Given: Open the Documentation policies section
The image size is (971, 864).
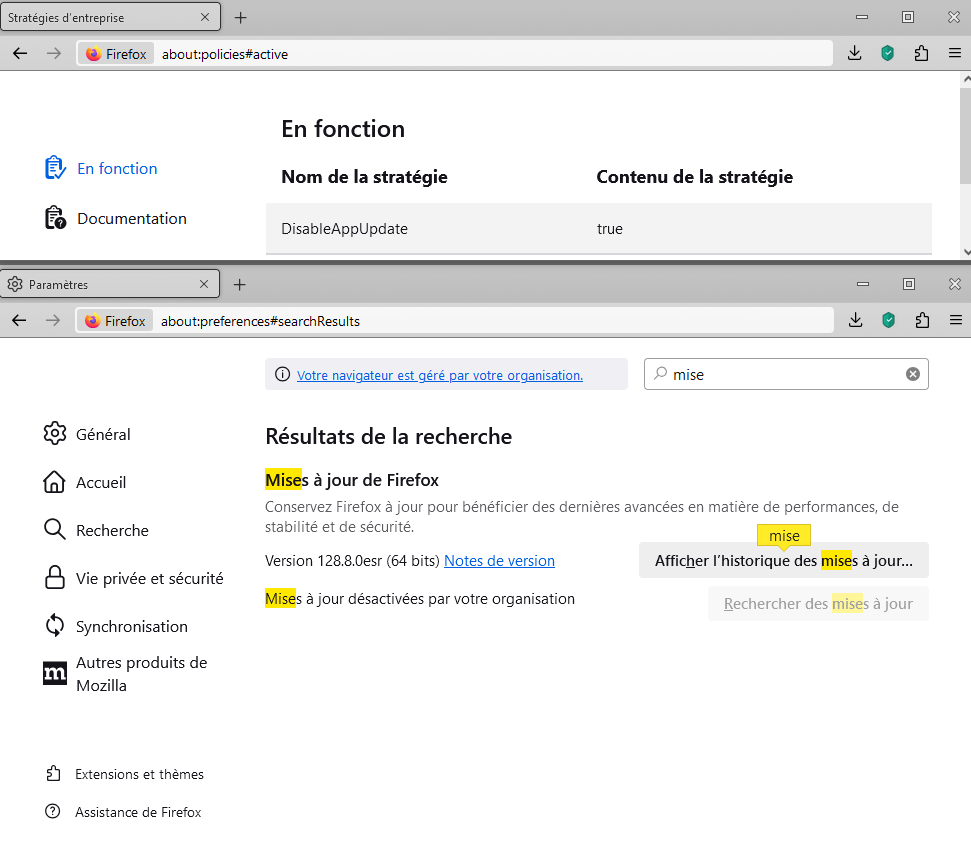Looking at the screenshot, I should click(x=115, y=218).
